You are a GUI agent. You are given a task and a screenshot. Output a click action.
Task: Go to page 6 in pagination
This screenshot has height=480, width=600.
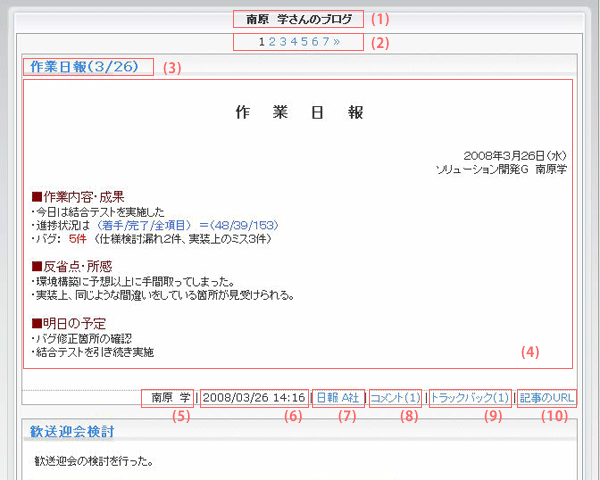click(x=315, y=41)
